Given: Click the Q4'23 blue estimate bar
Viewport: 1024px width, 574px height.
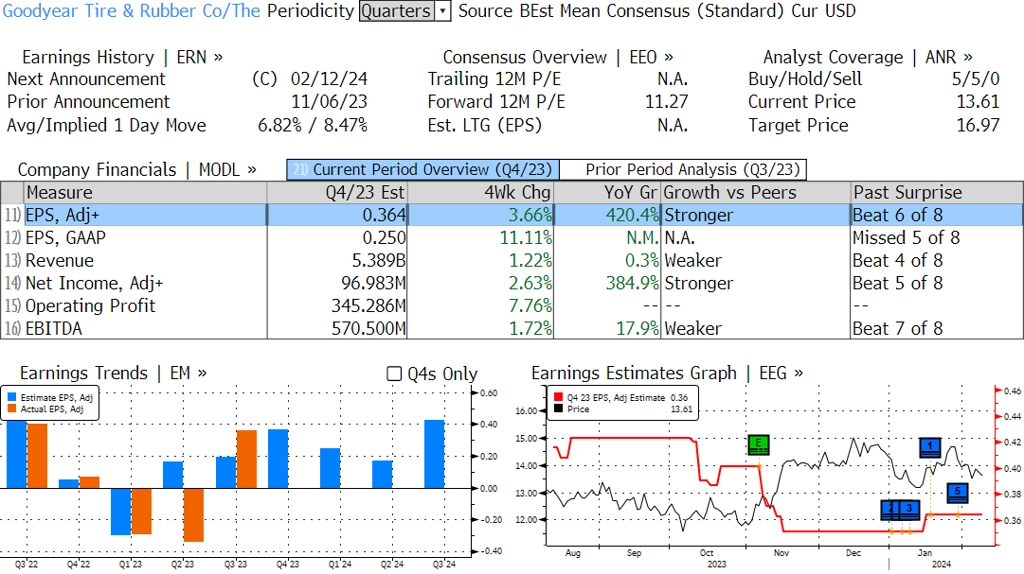Looking at the screenshot, I should coord(278,458).
